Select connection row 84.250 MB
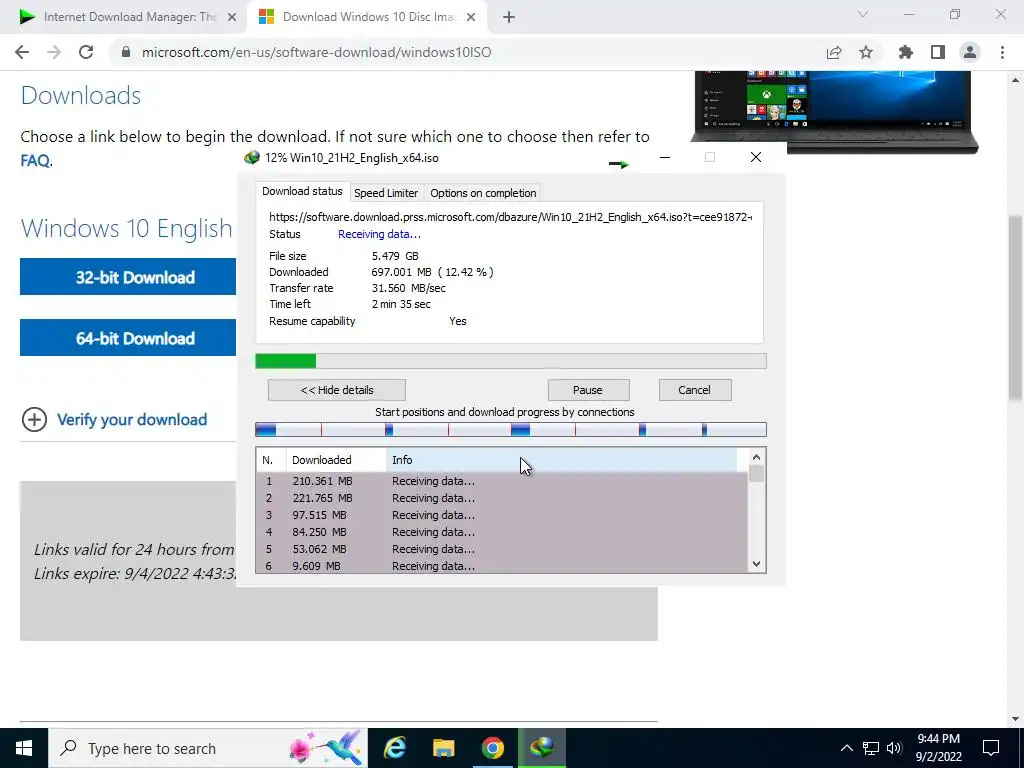 (502, 532)
